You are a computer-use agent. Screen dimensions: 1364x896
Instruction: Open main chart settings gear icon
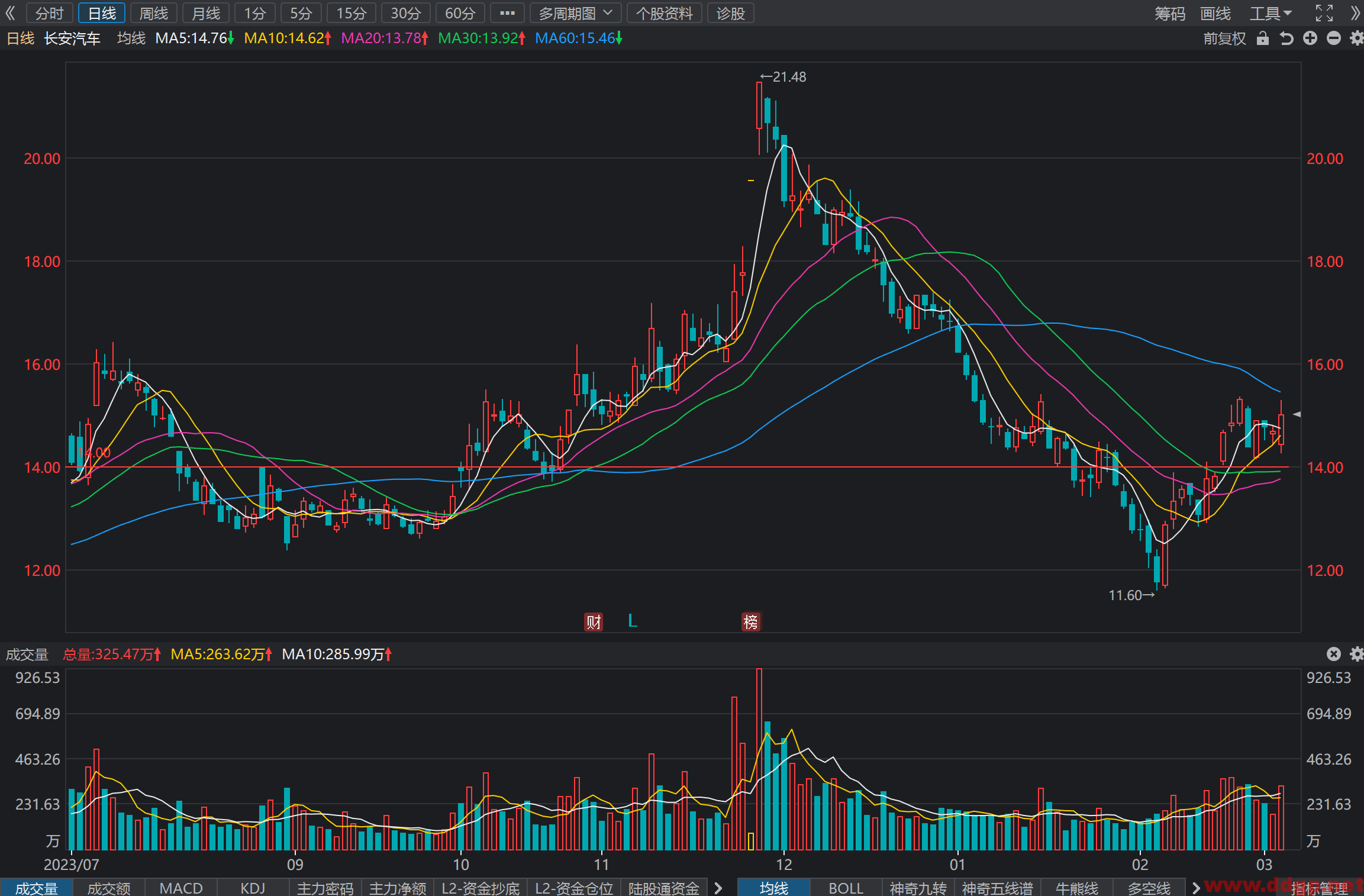1356,38
